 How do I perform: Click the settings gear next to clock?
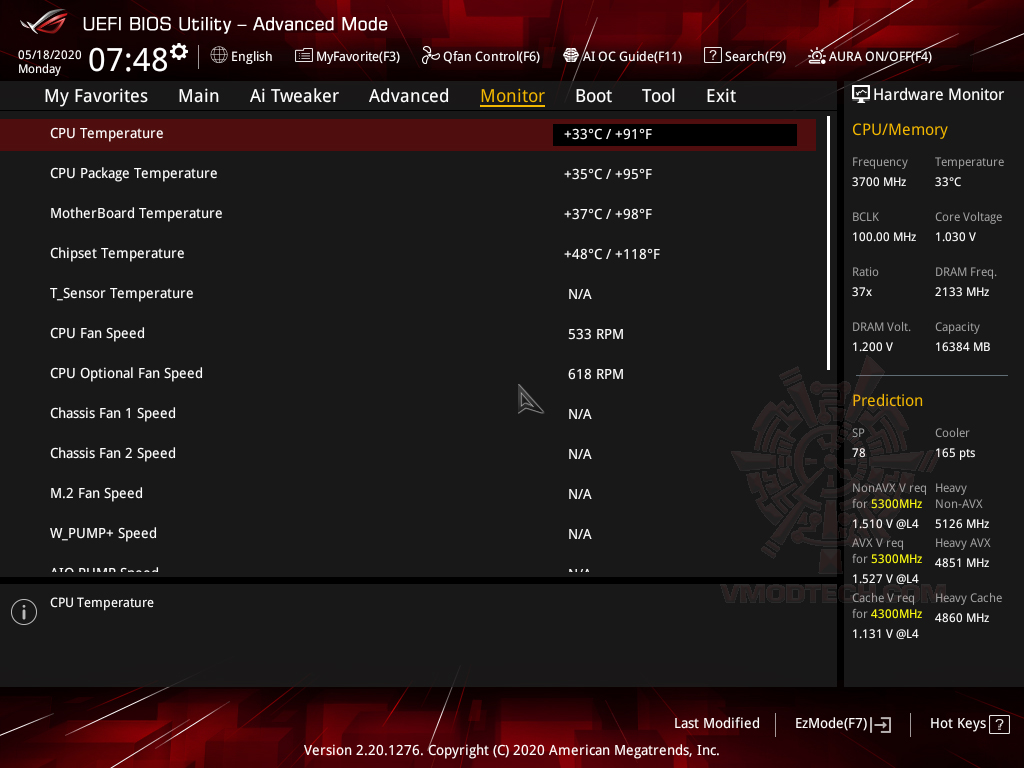[179, 51]
